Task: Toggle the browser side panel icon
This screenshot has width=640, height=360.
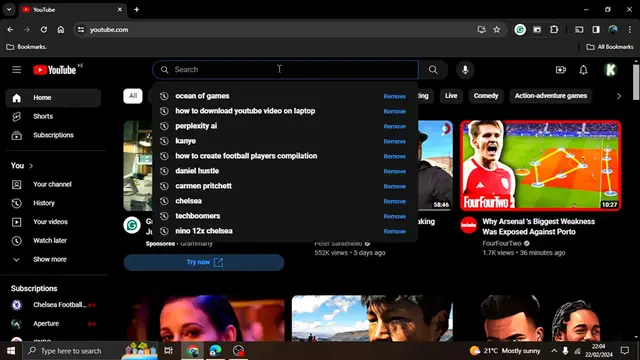Action: pos(596,30)
